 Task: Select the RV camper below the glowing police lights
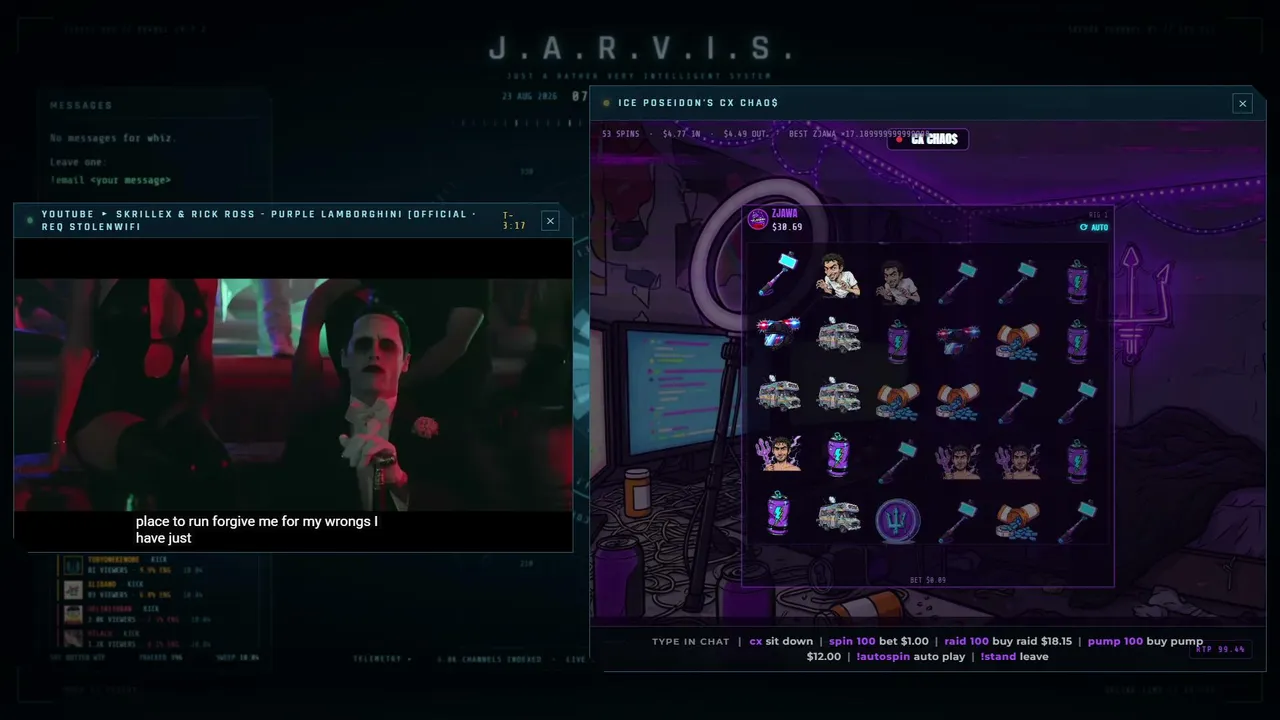[x=779, y=394]
